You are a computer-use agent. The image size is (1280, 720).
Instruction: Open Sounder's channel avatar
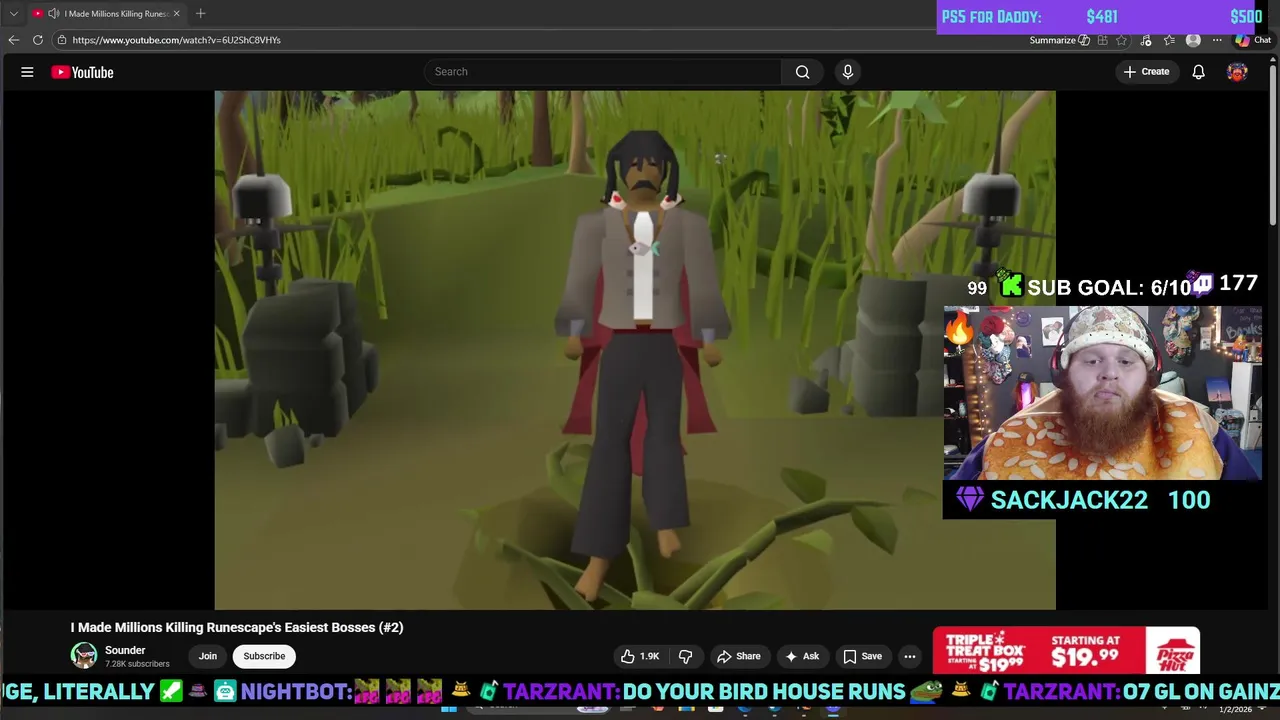pyautogui.click(x=84, y=655)
